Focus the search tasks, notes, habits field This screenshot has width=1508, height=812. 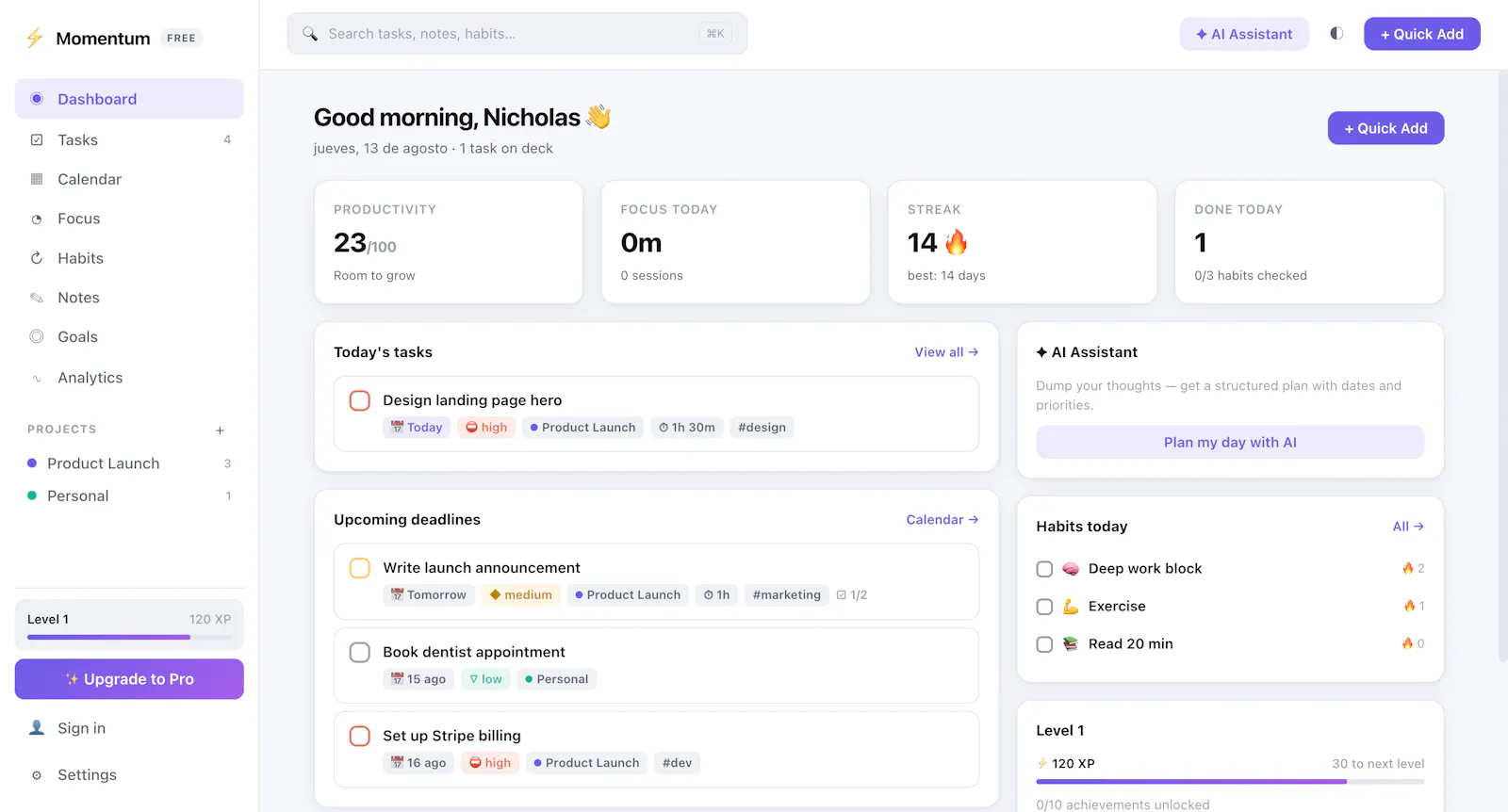tap(517, 34)
